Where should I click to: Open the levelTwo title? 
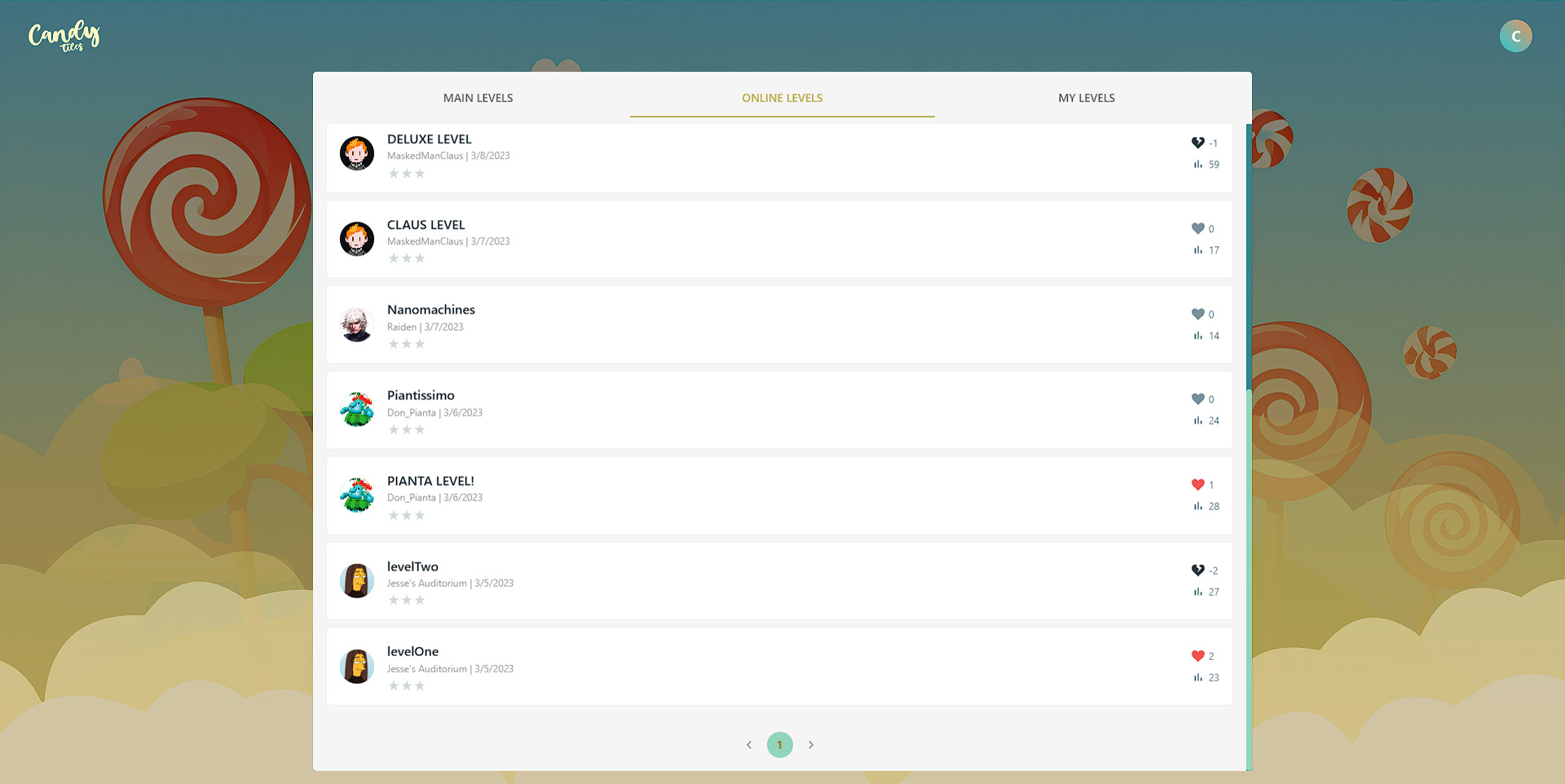pos(412,566)
